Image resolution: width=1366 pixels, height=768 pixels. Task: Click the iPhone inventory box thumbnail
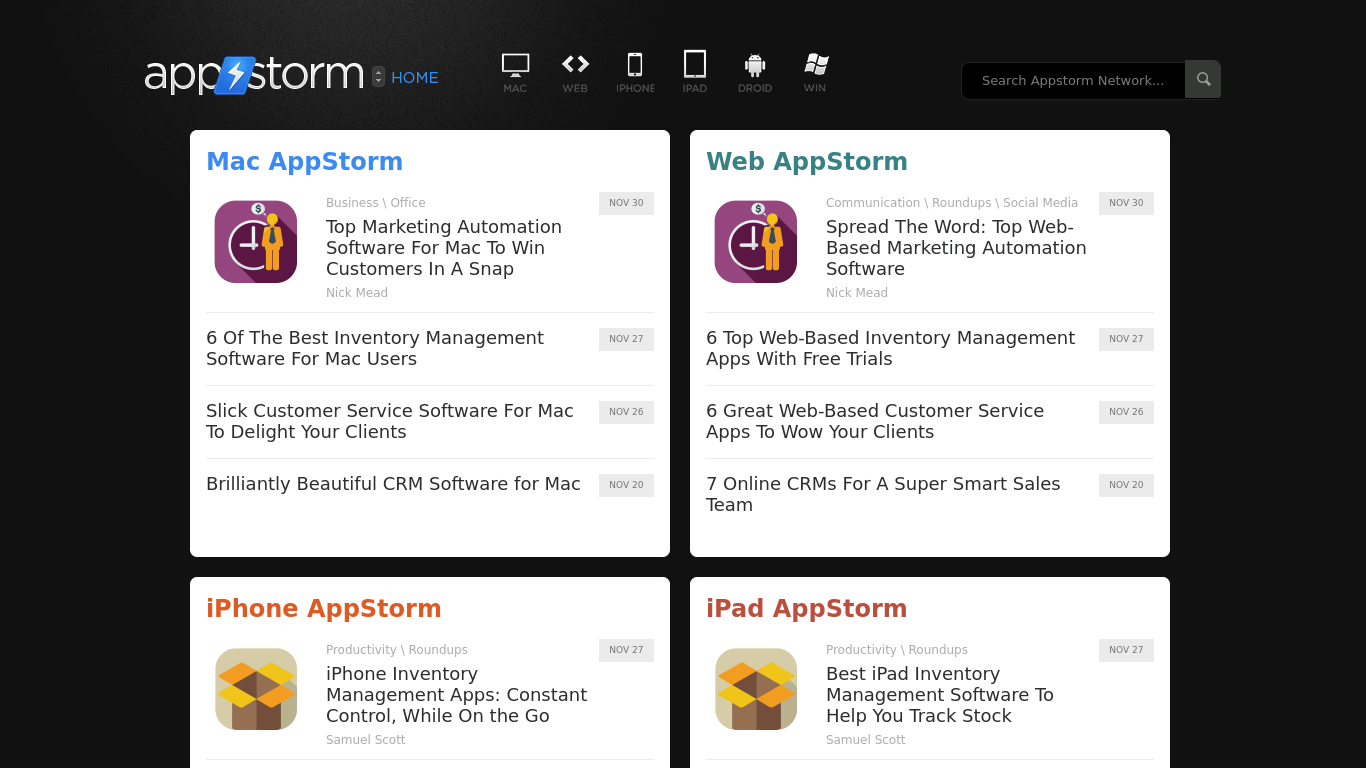pyautogui.click(x=256, y=689)
